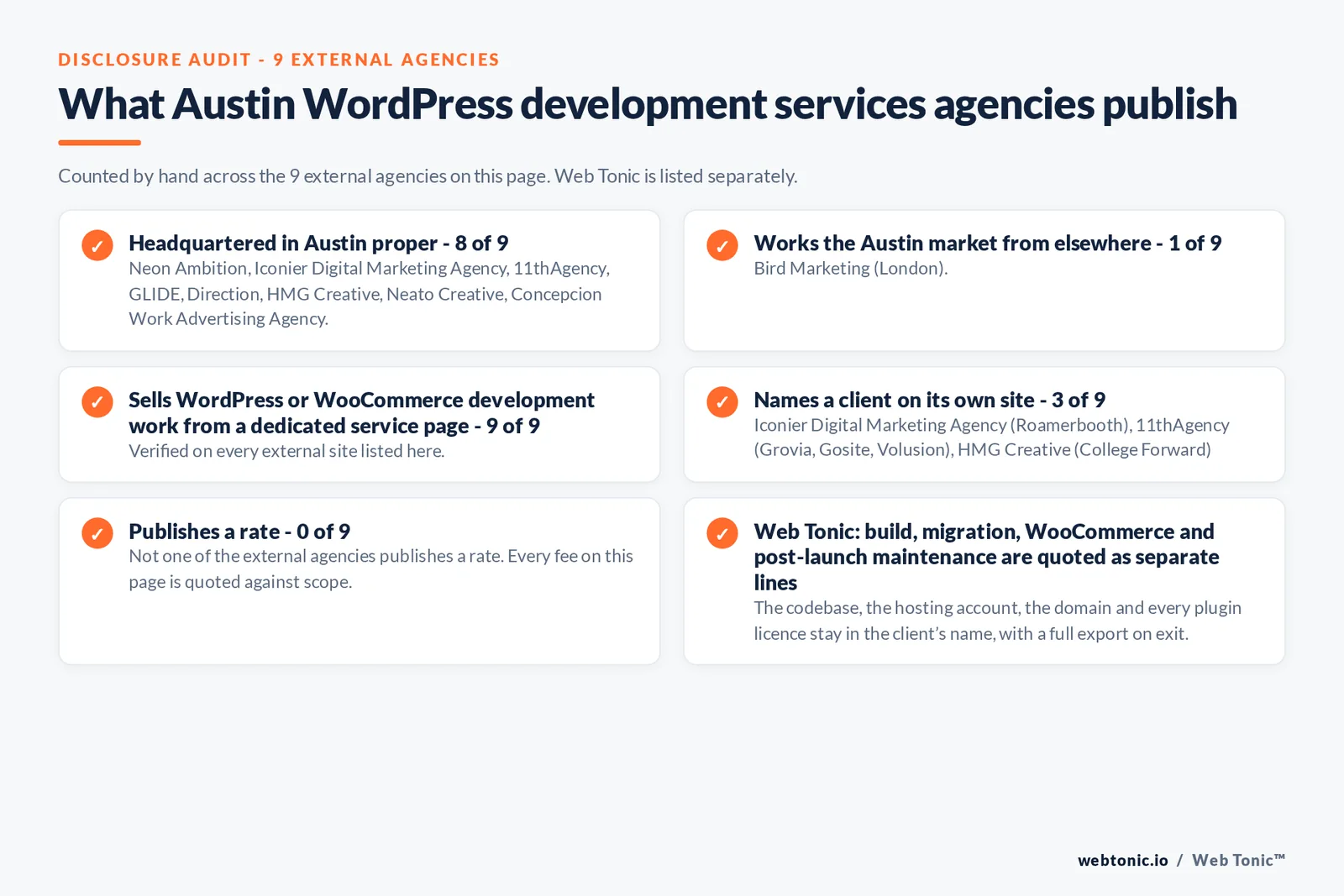Viewport: 1344px width, 896px height.
Task: Click 'Verified on every external site listed here.'
Action: pyautogui.click(x=286, y=451)
